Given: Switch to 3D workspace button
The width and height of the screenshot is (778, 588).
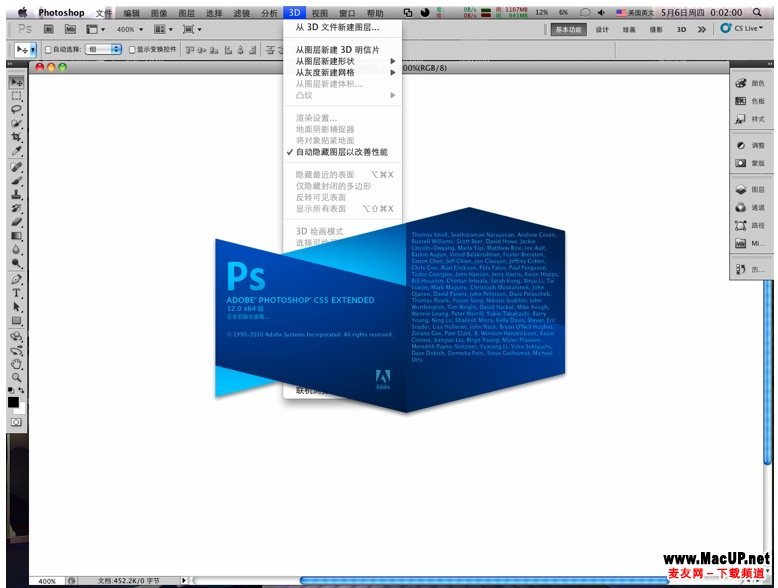Looking at the screenshot, I should [681, 29].
